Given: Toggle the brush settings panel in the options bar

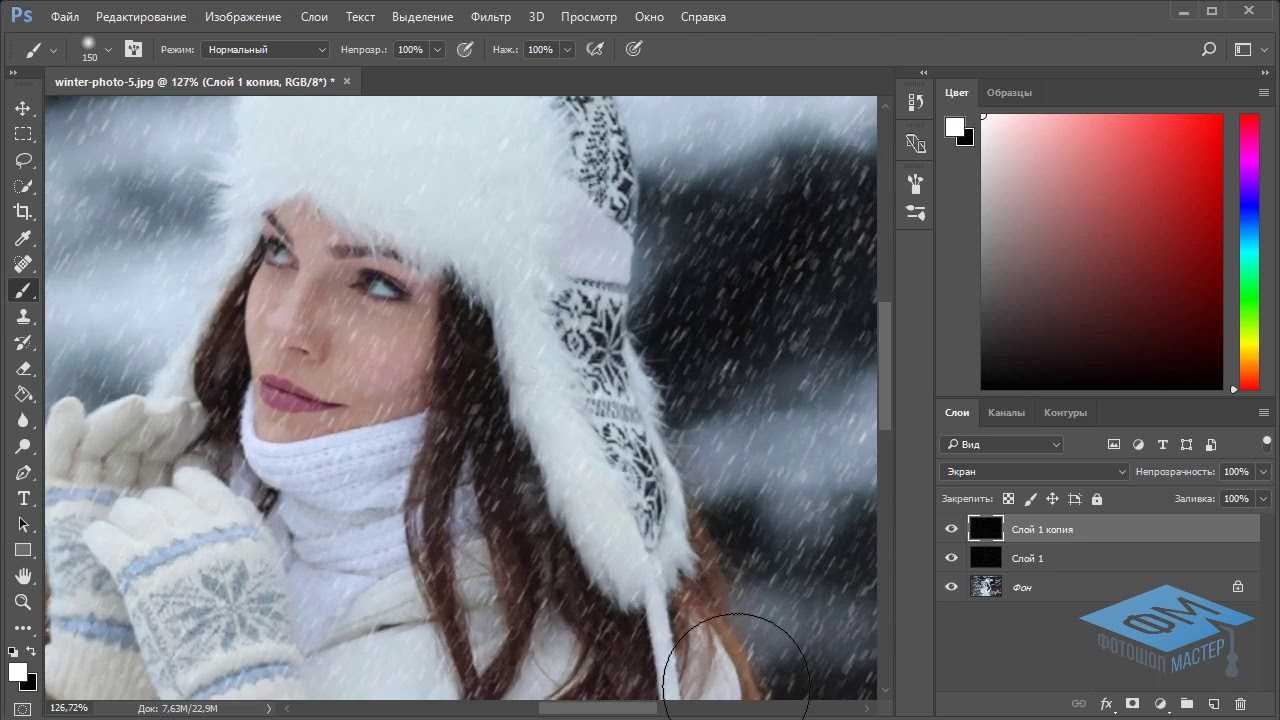Looking at the screenshot, I should (133, 49).
